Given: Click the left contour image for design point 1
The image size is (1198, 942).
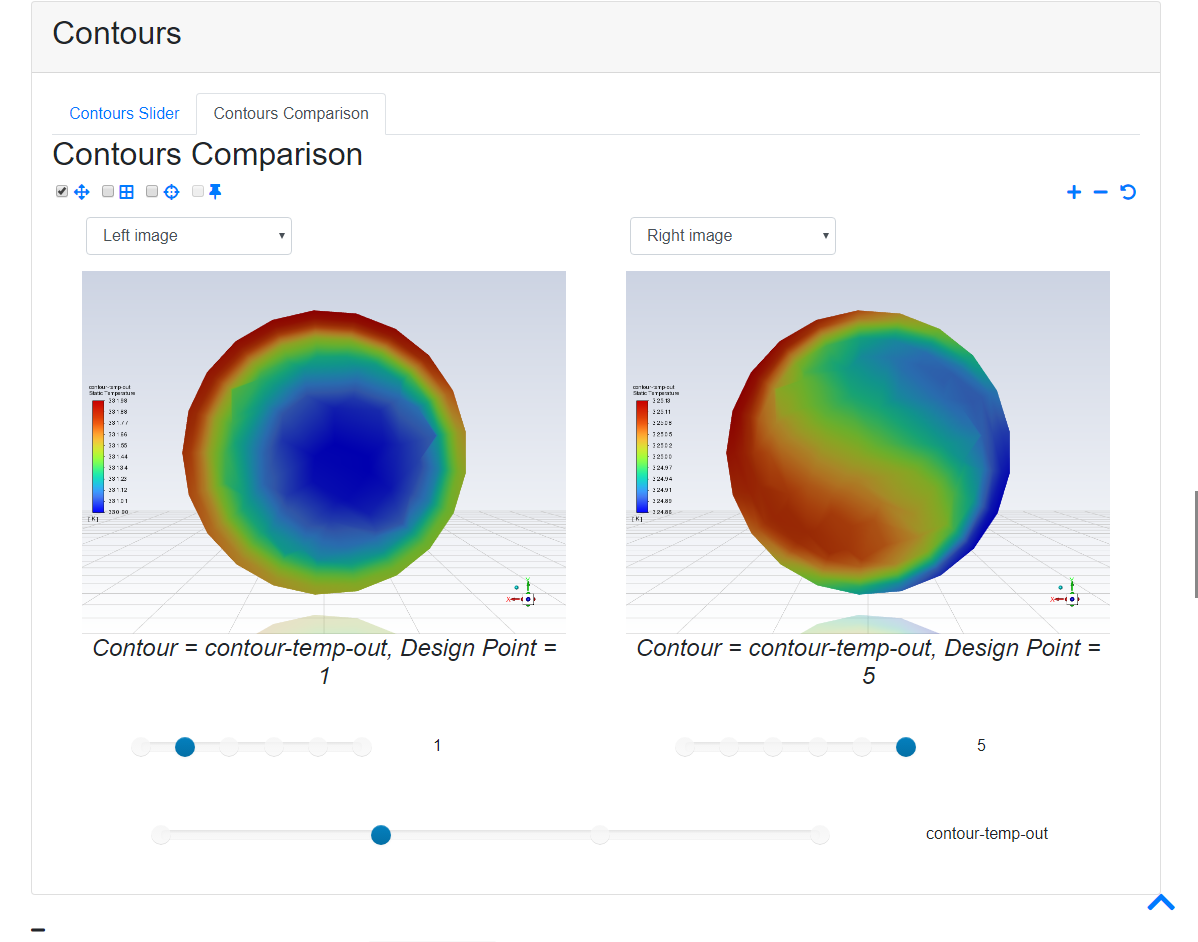Looking at the screenshot, I should click(324, 452).
